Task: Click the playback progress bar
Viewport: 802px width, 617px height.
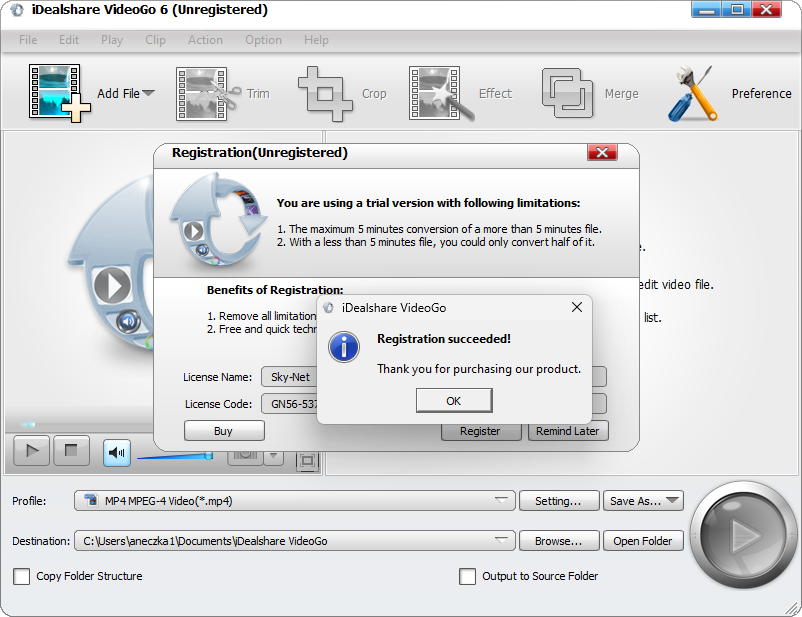Action: point(79,424)
